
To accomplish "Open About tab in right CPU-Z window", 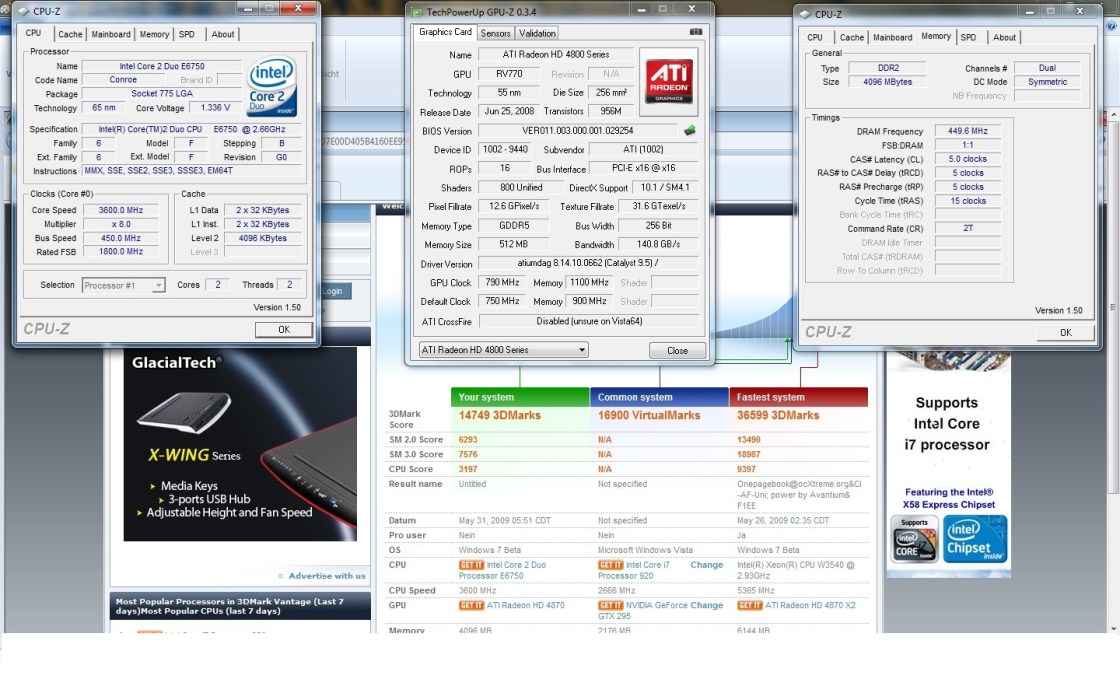I will point(1004,37).
